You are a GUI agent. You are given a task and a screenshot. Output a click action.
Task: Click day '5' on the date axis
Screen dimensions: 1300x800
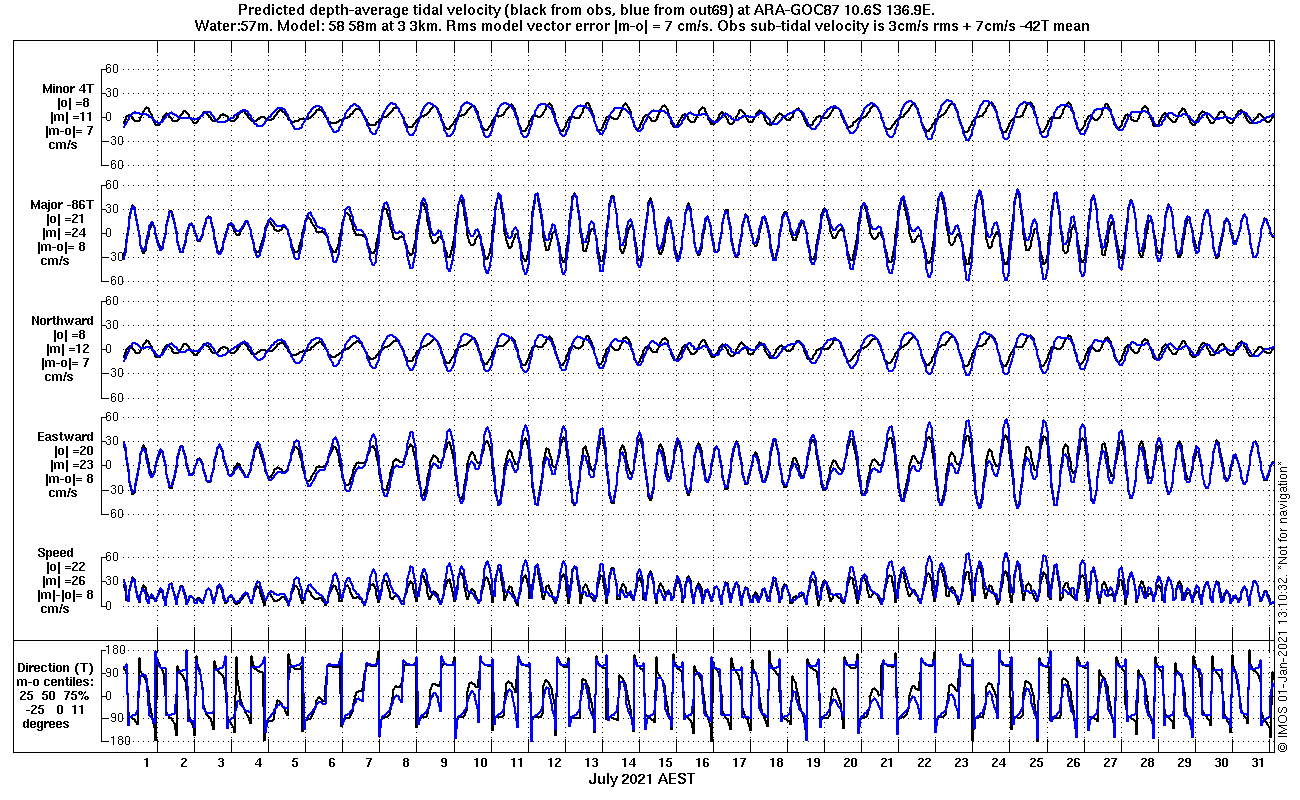click(x=295, y=762)
